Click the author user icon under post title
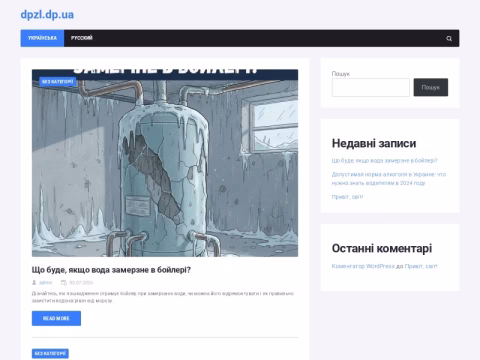Viewport: 480px width, 360px height. click(34, 282)
